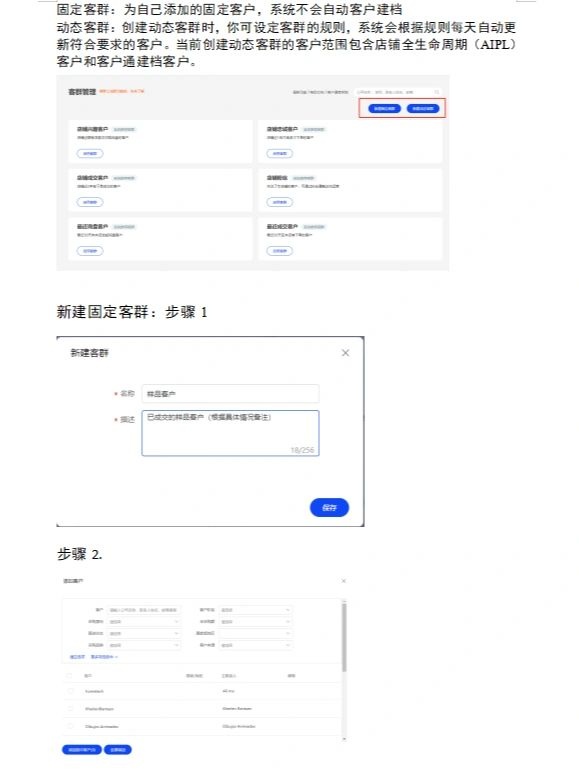Click scrollbar down arrow in step 2 dialog
Image resolution: width=579 pixels, height=772 pixels.
(x=344, y=739)
